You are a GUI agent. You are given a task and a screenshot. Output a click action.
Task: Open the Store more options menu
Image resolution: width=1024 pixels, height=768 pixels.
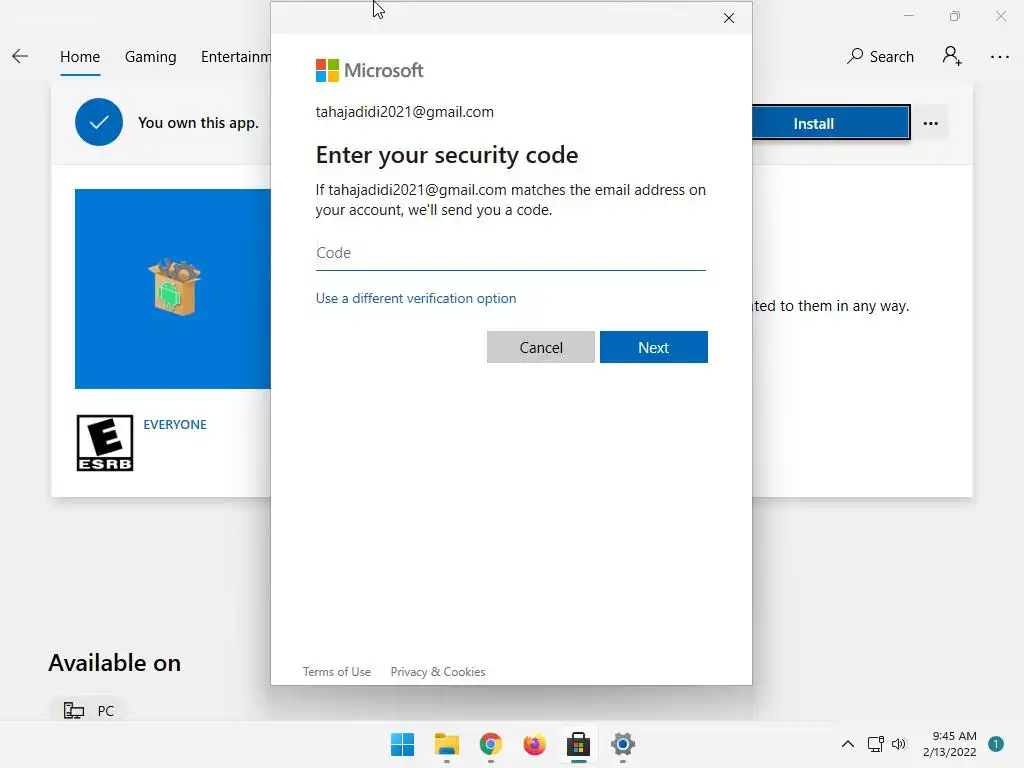[999, 57]
